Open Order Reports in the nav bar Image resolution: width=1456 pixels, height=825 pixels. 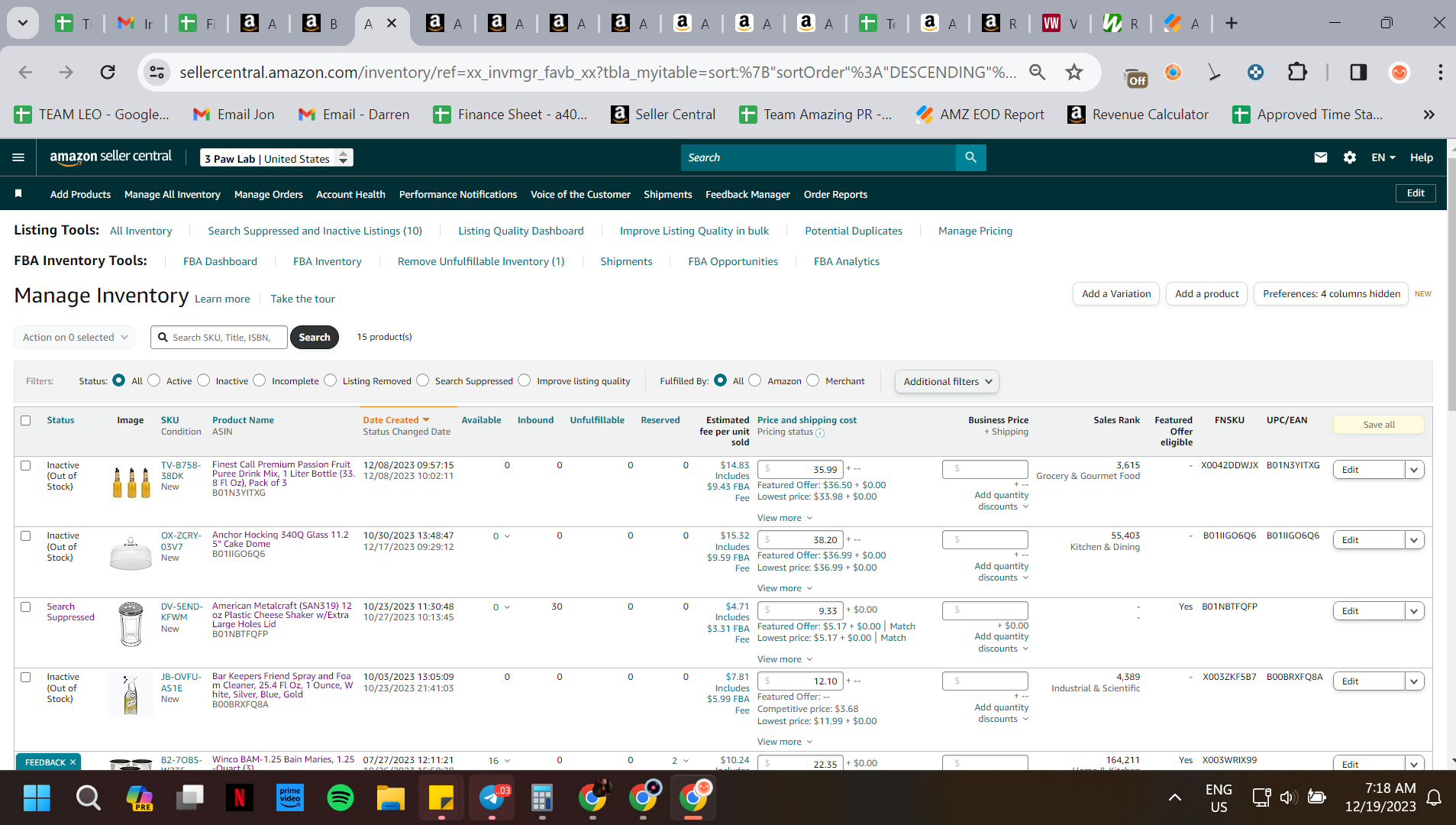[x=835, y=194]
